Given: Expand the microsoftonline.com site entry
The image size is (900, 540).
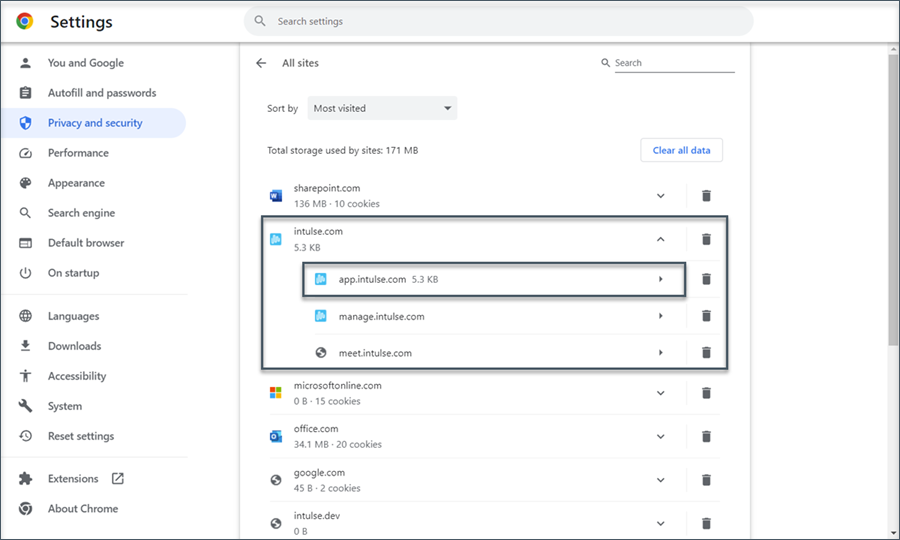Looking at the screenshot, I should (661, 393).
